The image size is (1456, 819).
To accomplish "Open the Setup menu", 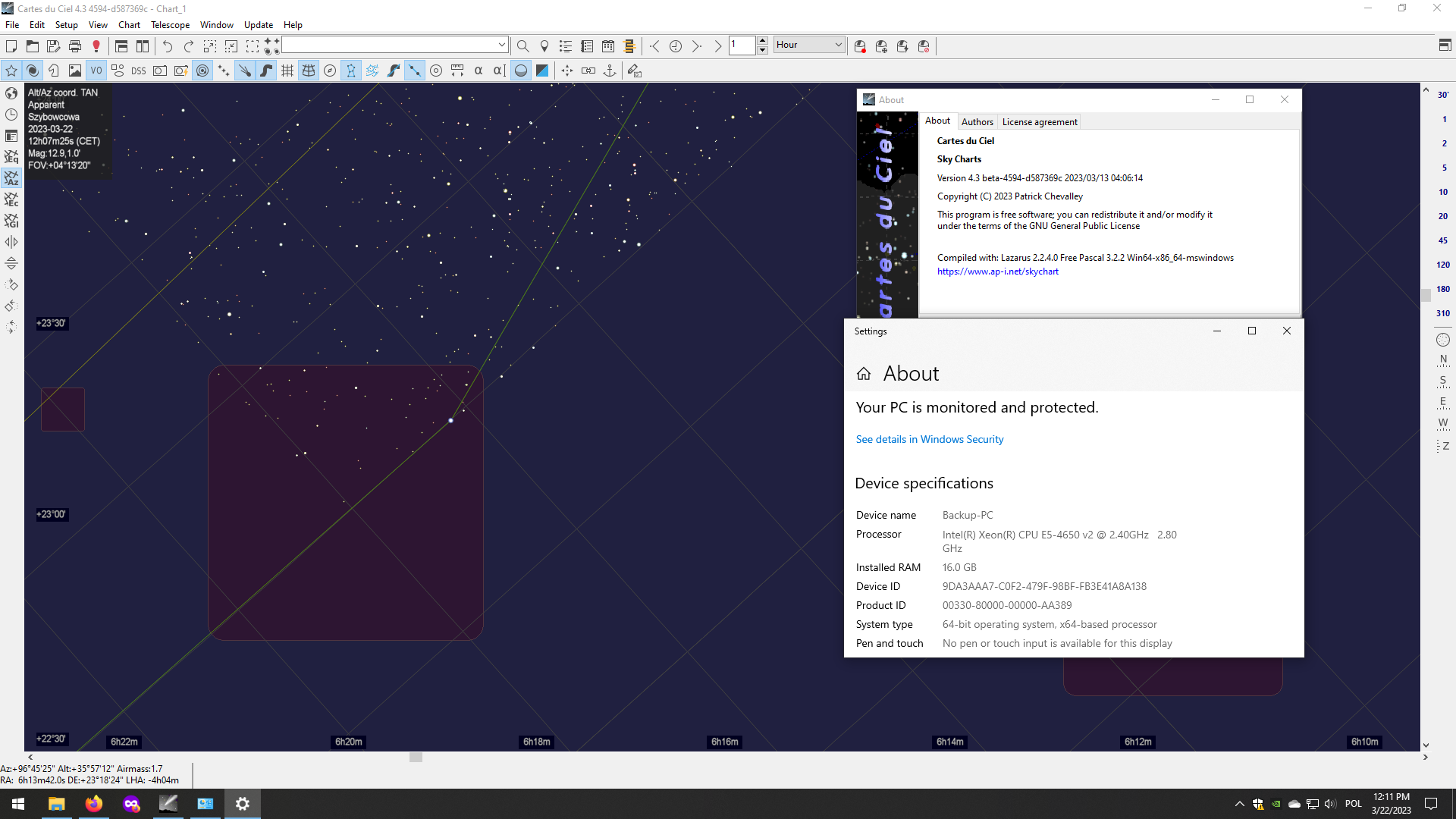I will (67, 25).
